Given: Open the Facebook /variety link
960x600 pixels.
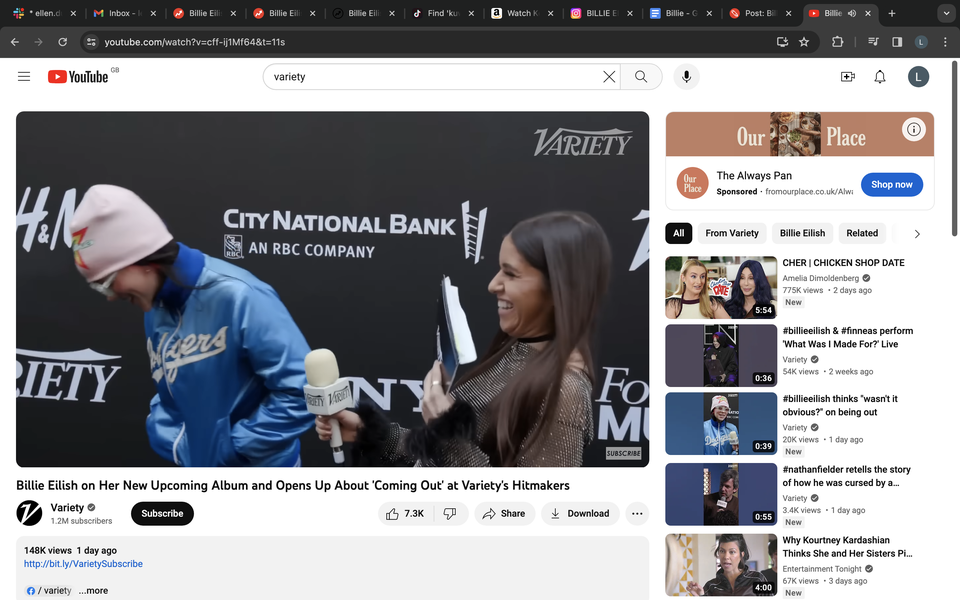Looking at the screenshot, I should (x=48, y=591).
